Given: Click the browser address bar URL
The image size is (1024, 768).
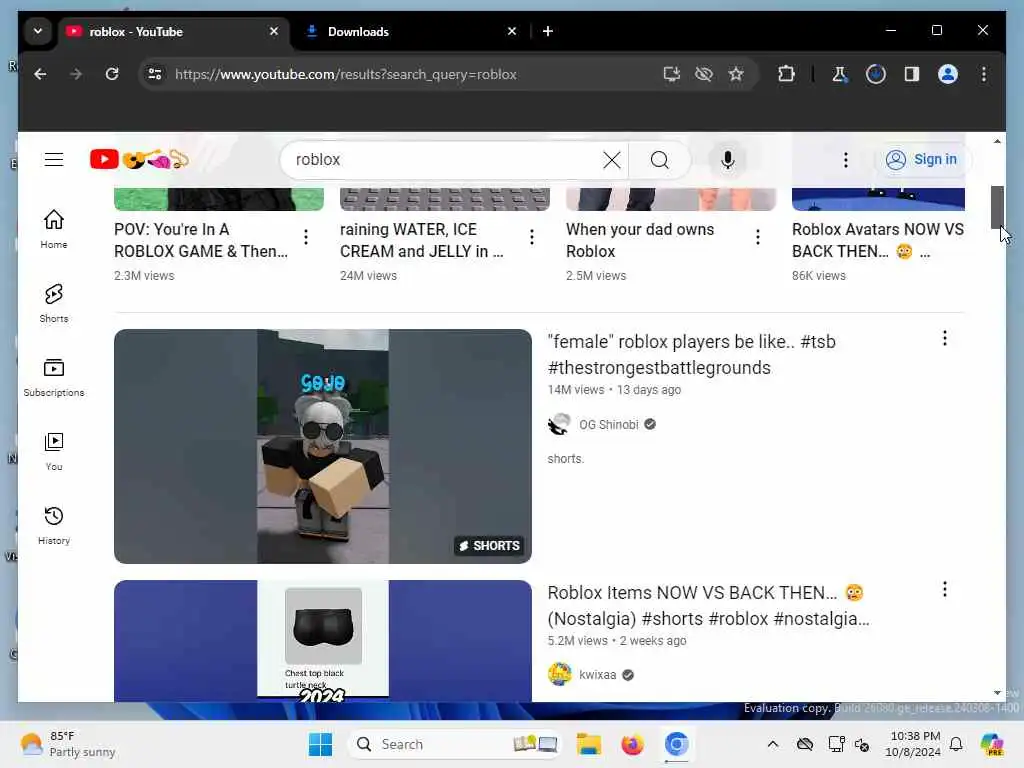Looking at the screenshot, I should click(345, 74).
